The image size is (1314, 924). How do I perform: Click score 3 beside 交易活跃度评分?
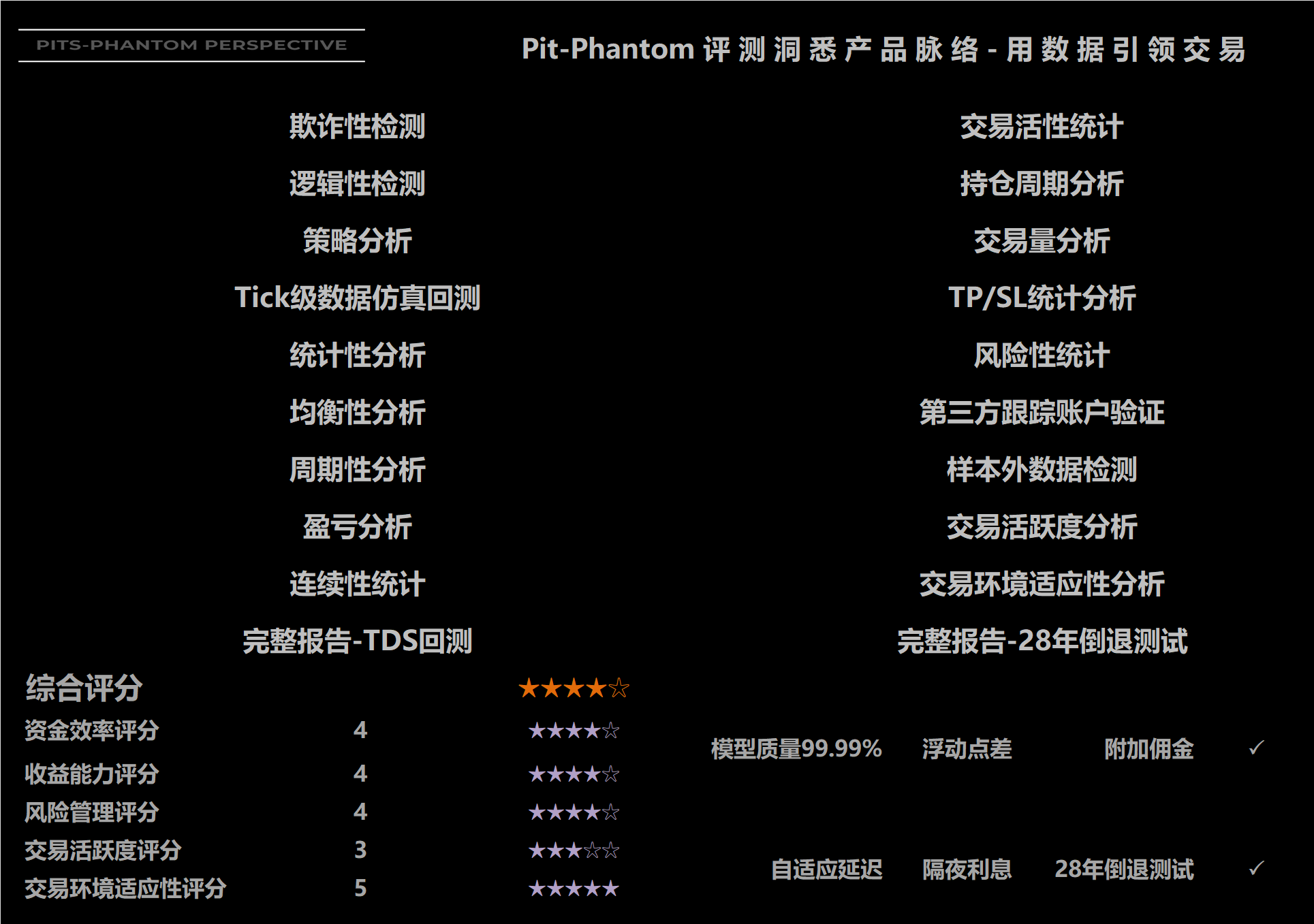360,850
